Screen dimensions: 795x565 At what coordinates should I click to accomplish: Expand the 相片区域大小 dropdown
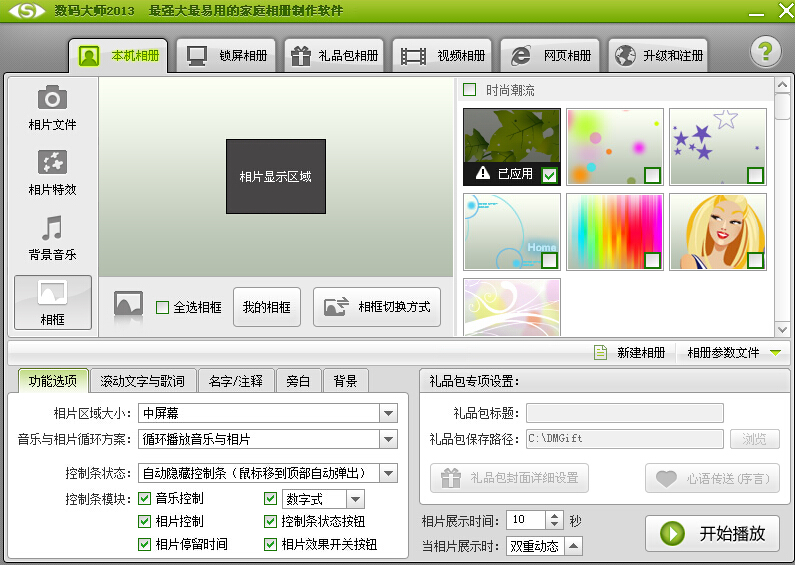pos(388,413)
